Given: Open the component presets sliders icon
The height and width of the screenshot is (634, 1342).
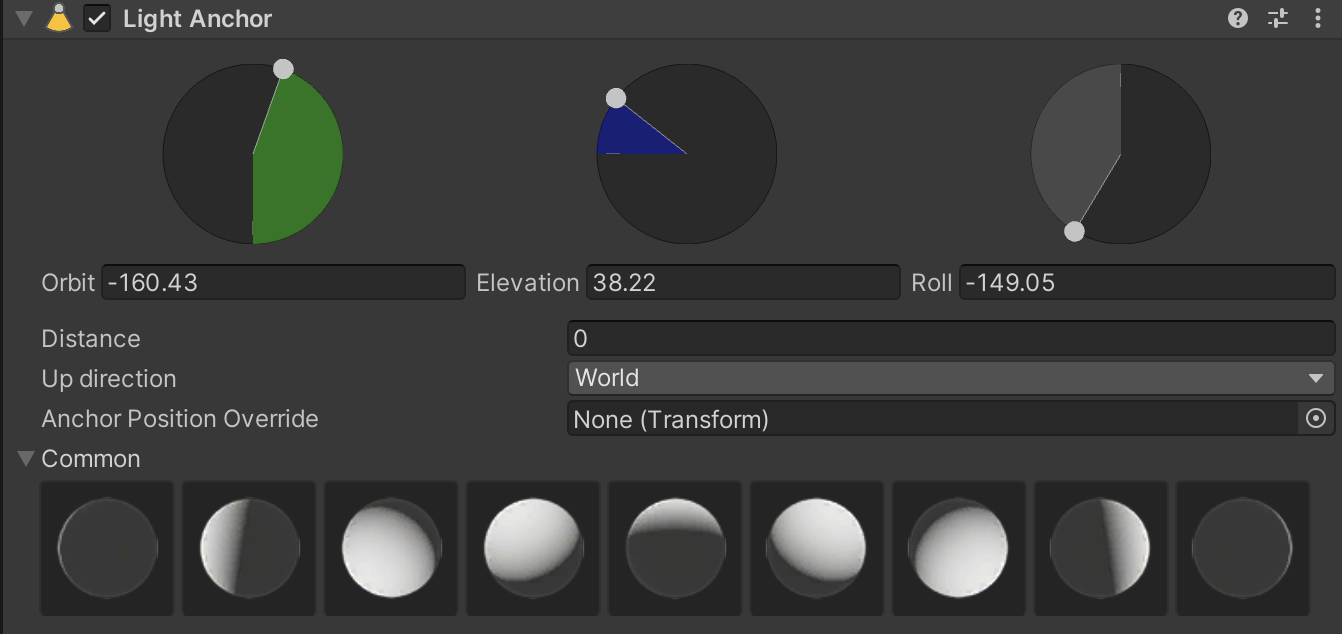Looking at the screenshot, I should point(1278,19).
